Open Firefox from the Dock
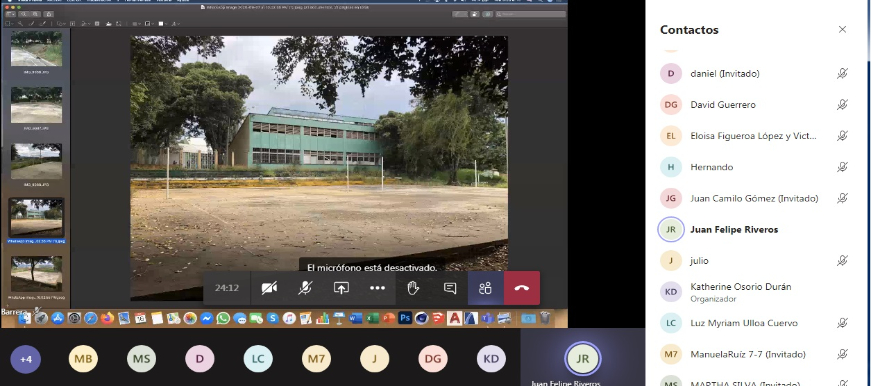Screen dimensions: 871x386 click(x=107, y=318)
